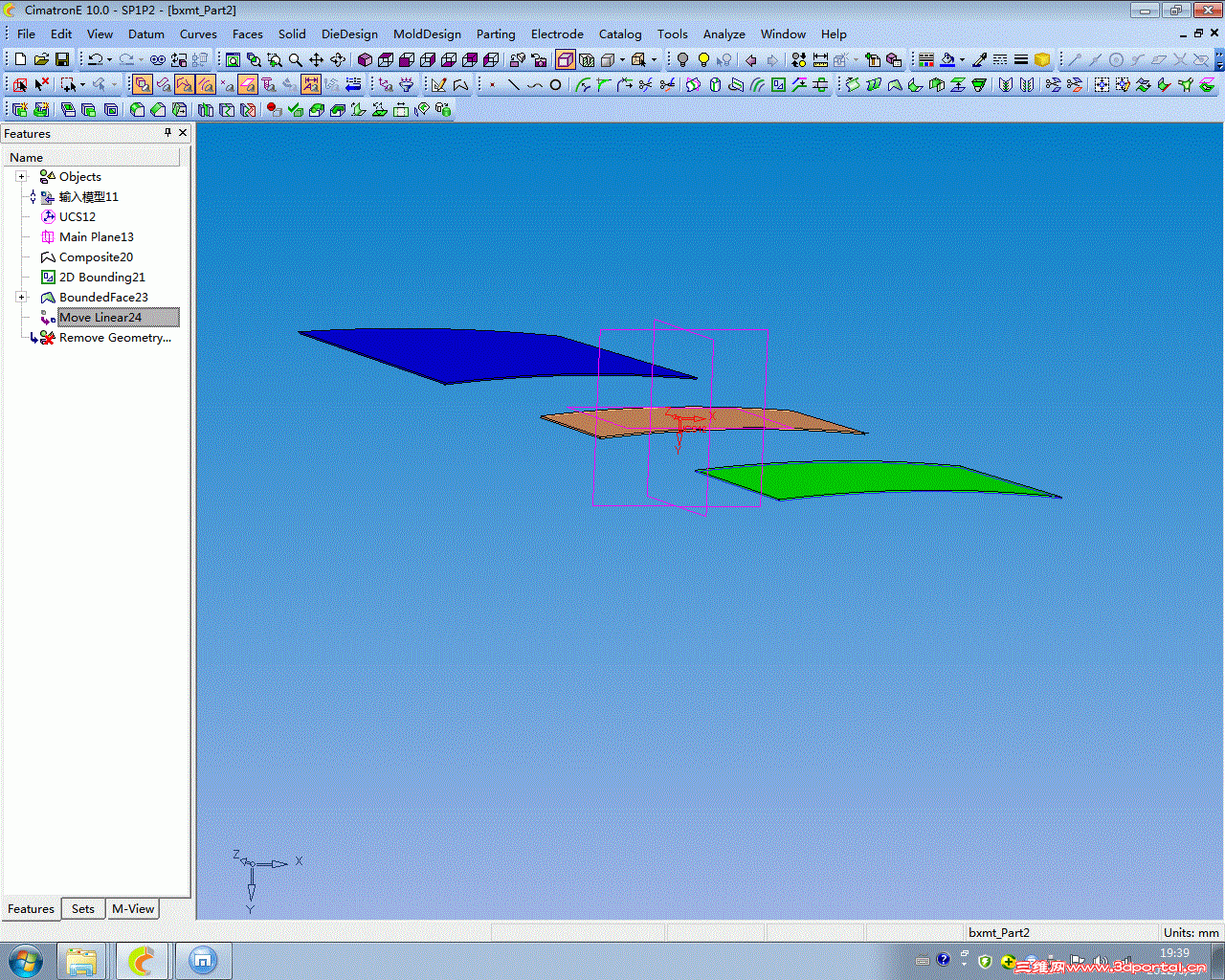
Task: Click the Zoom All view icon
Action: (x=233, y=59)
